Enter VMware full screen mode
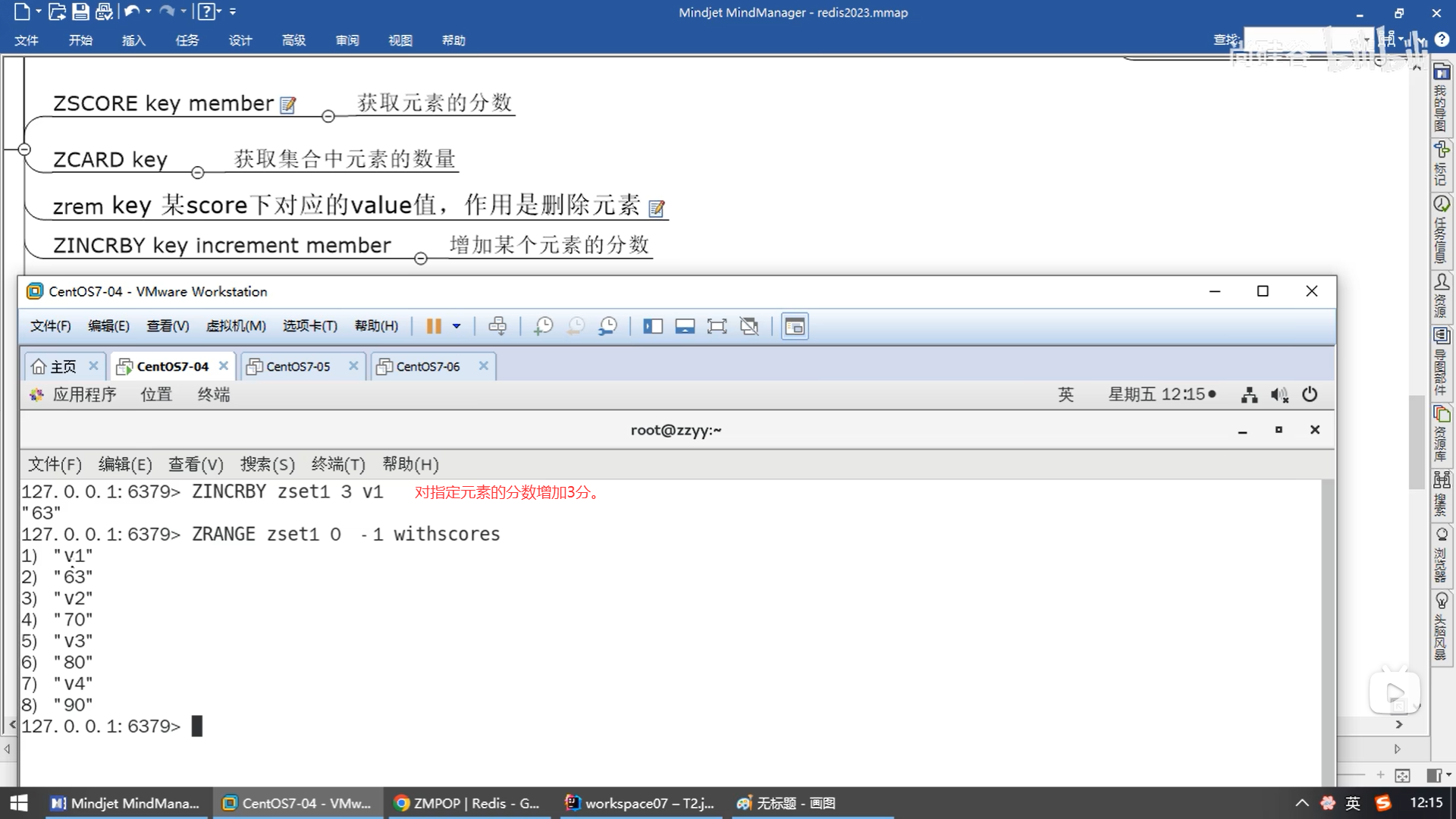The width and height of the screenshot is (1456, 819). [x=717, y=326]
